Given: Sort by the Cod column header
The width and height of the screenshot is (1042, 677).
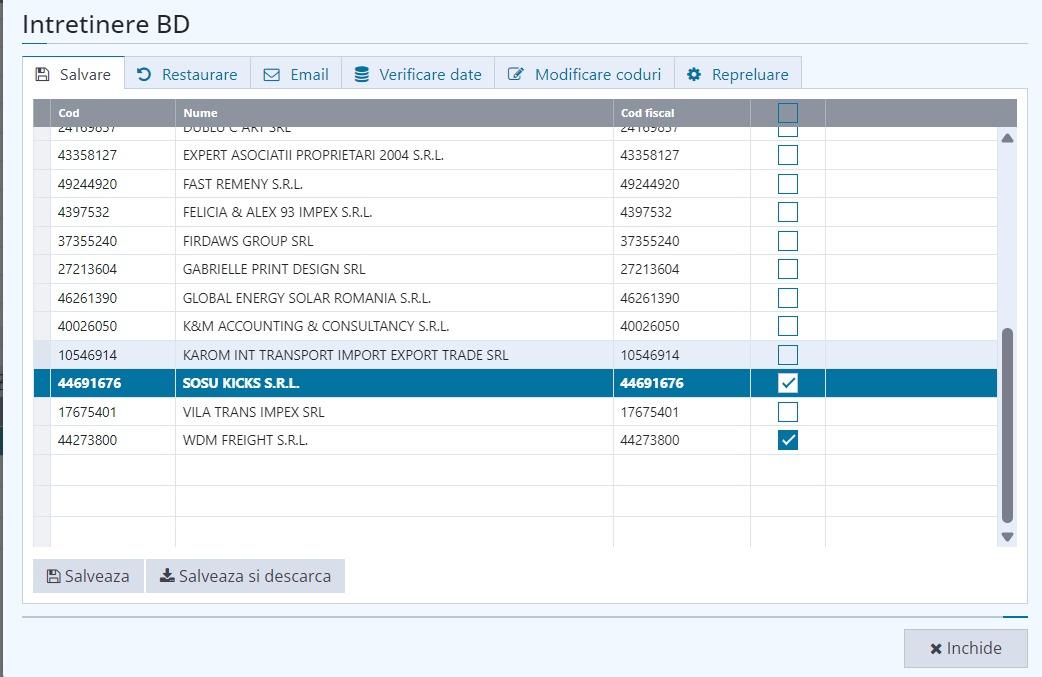Looking at the screenshot, I should [x=113, y=113].
